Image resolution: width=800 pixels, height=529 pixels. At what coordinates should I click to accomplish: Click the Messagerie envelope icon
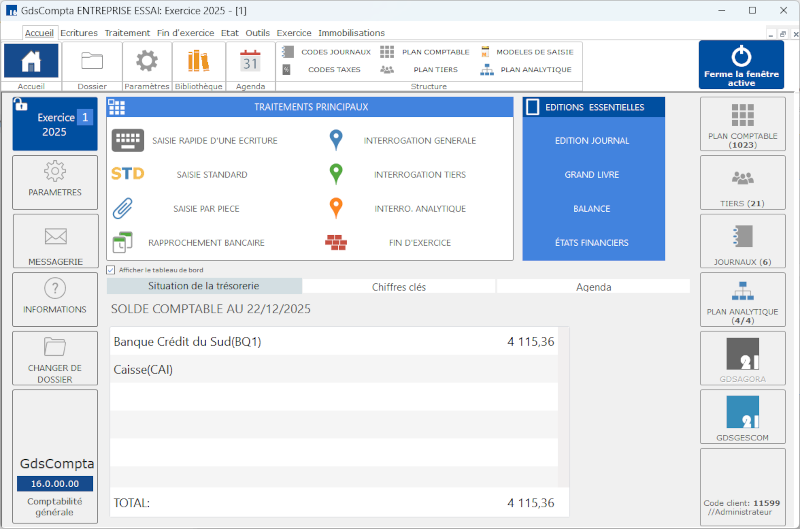[55, 237]
